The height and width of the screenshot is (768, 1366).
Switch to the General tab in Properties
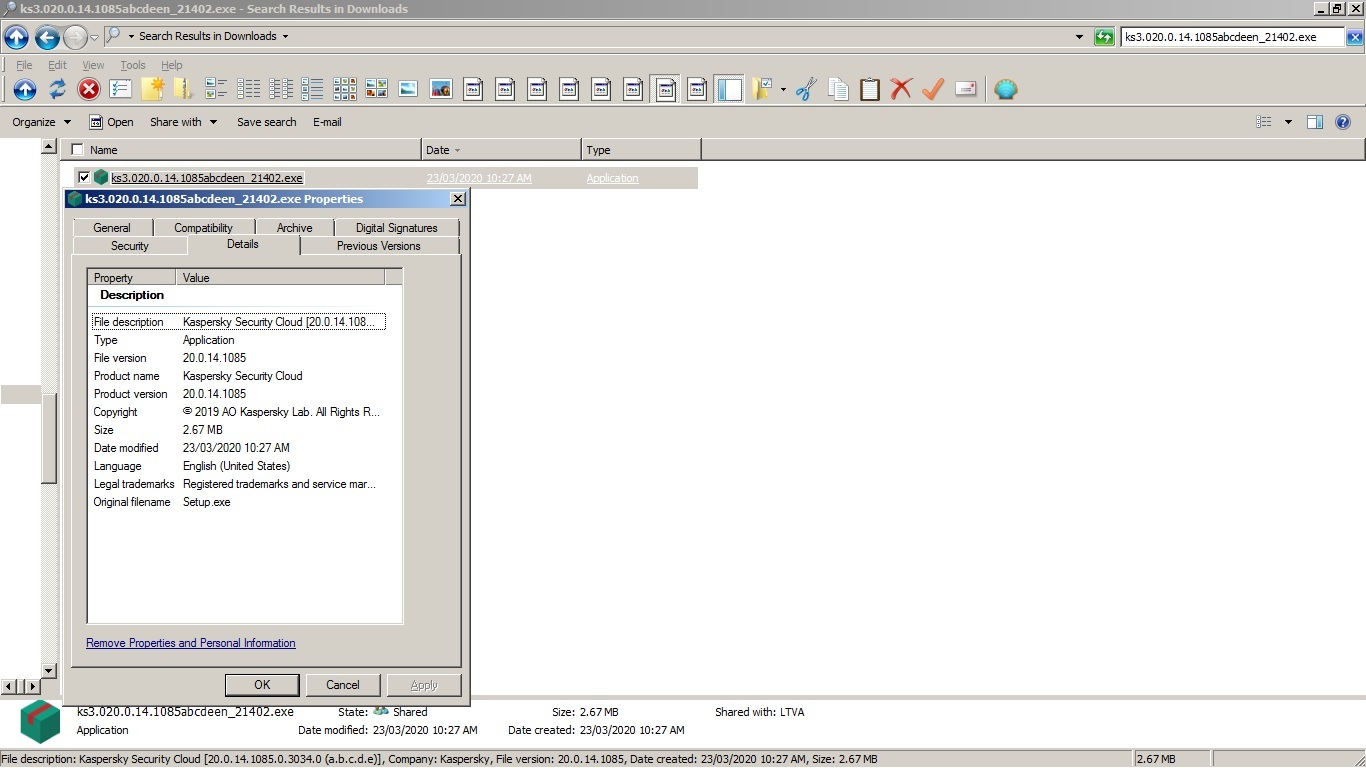pyautogui.click(x=112, y=228)
